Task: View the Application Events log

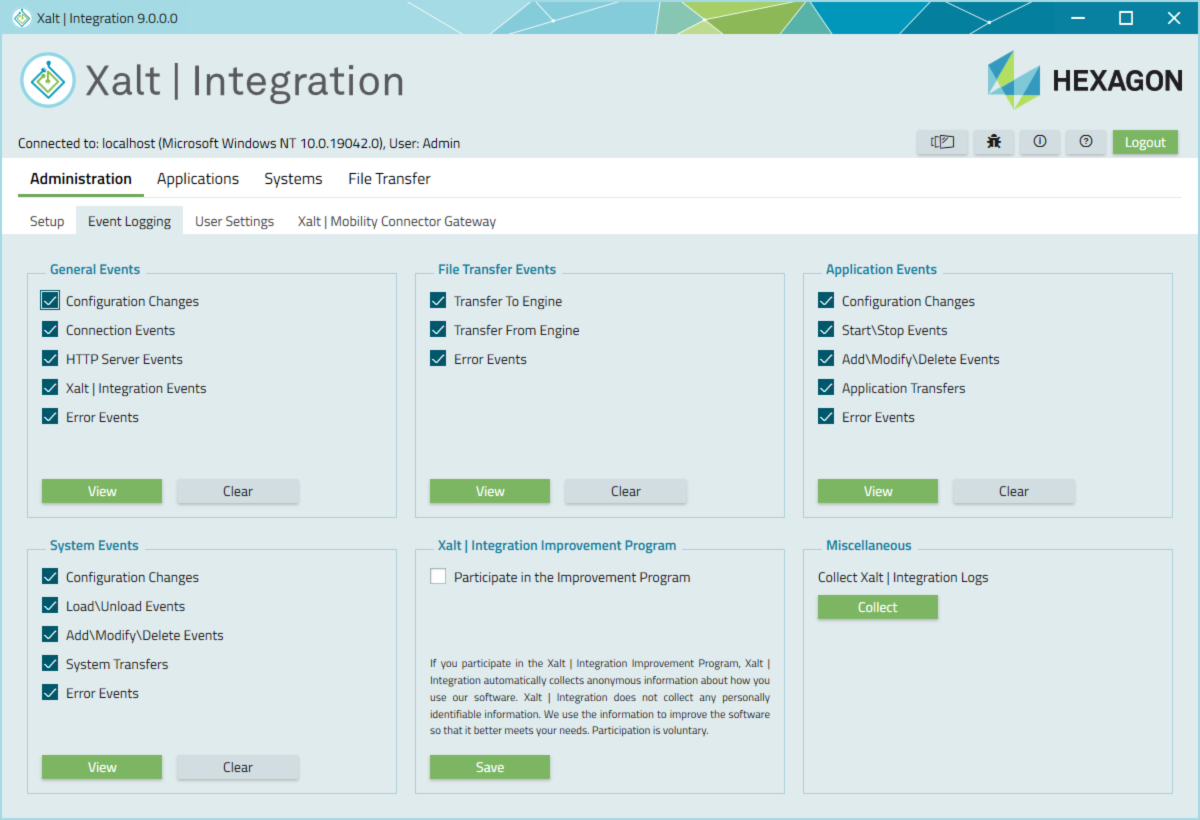Action: click(x=878, y=491)
